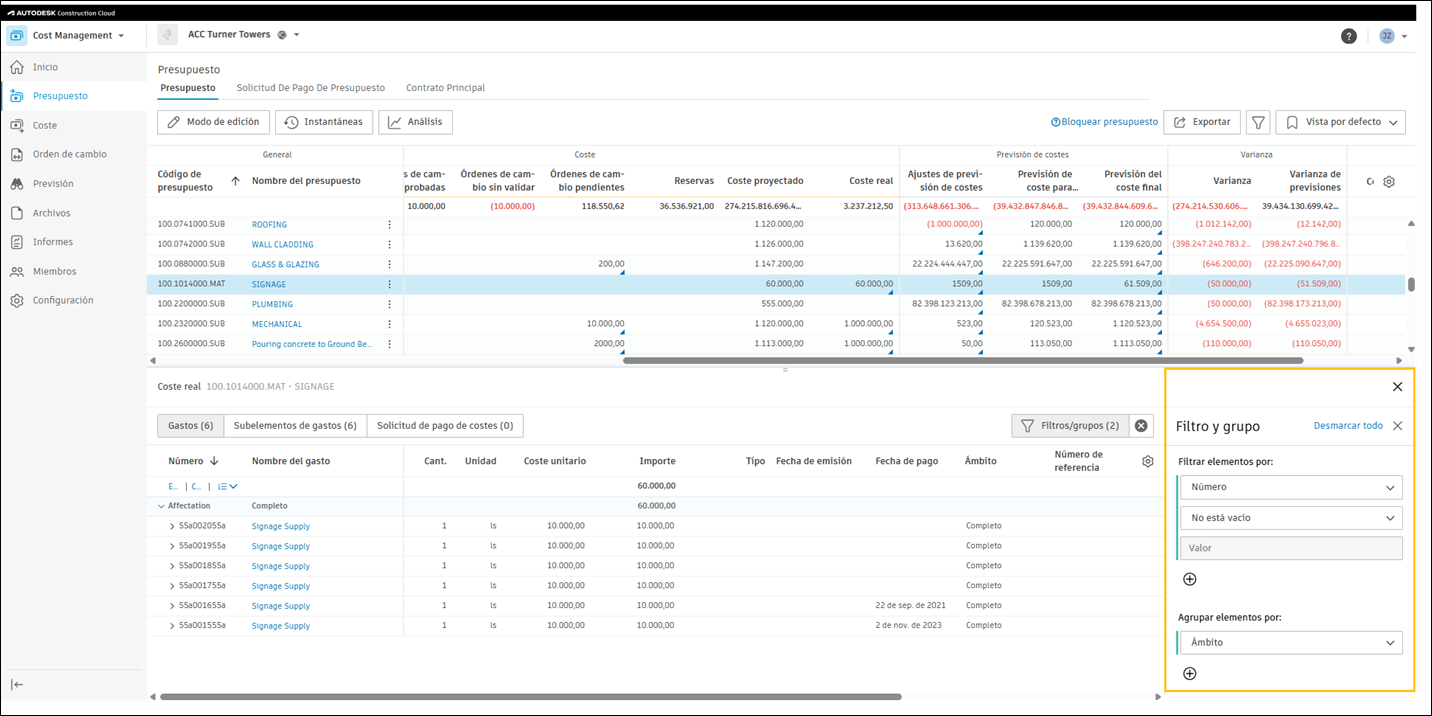The image size is (1432, 716).
Task: Open the Inicio home page
Action: pyautogui.click(x=45, y=67)
